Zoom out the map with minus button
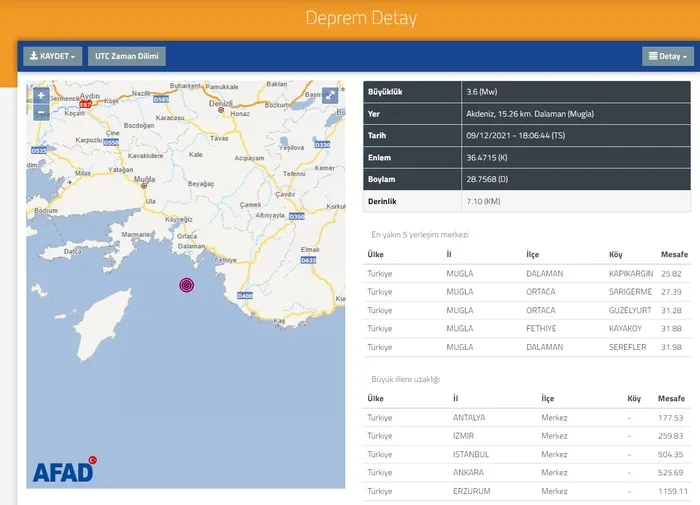The height and width of the screenshot is (505, 700). coord(41,113)
